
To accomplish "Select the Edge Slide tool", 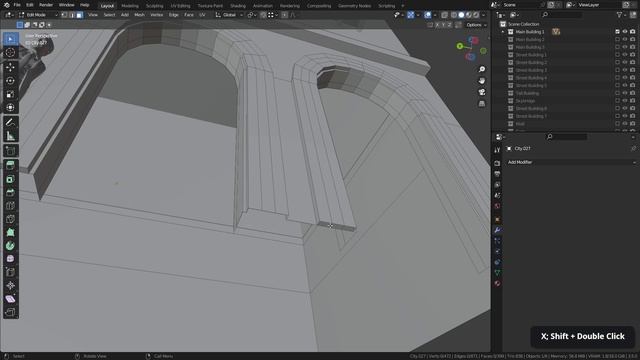I will (11, 272).
